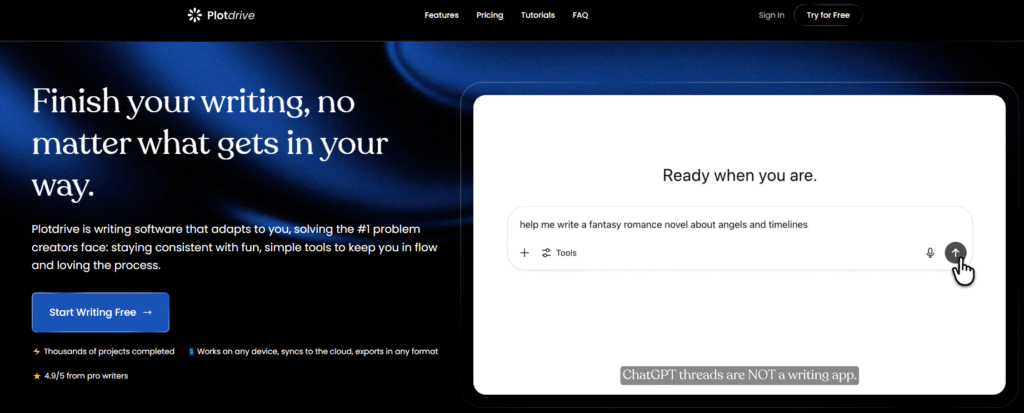Click the send arrow button
The height and width of the screenshot is (413, 1024).
pyautogui.click(x=955, y=253)
